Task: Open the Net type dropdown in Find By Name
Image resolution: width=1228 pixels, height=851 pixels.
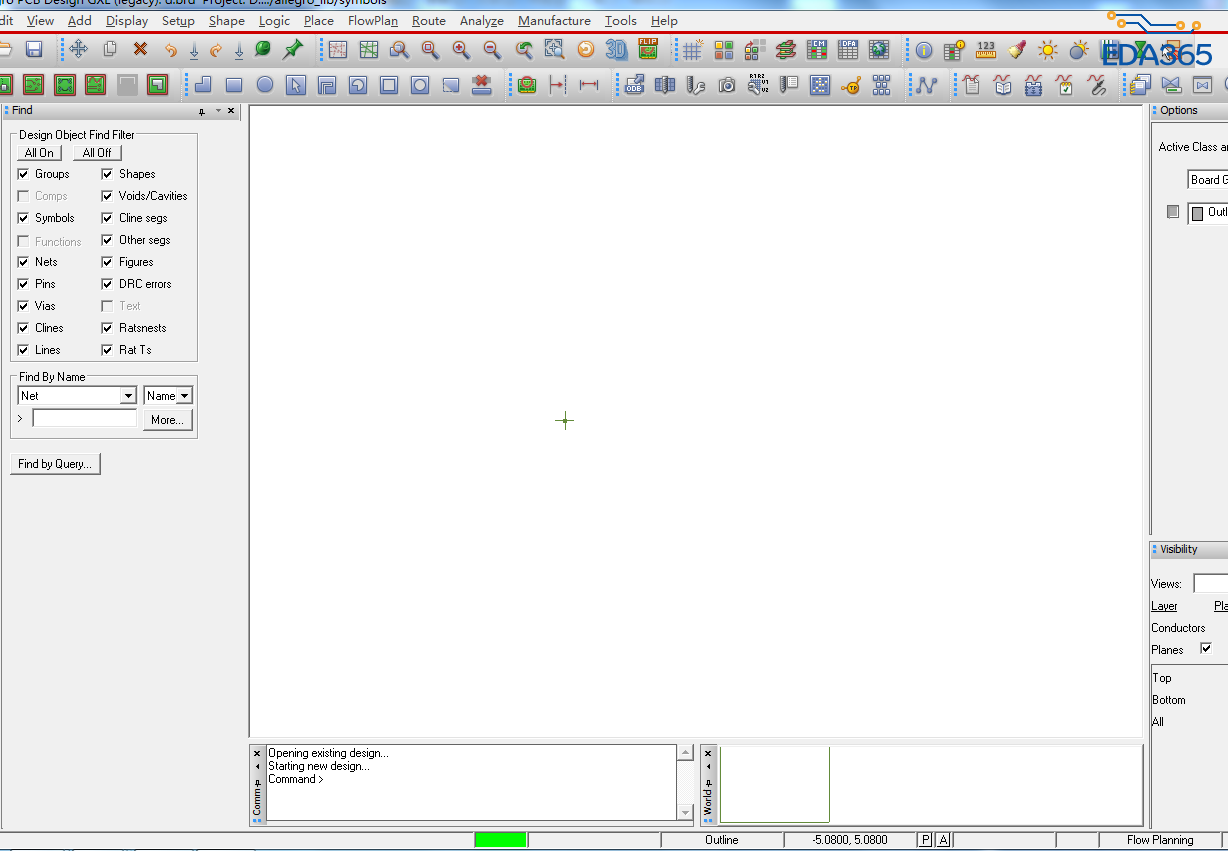Action: point(127,396)
